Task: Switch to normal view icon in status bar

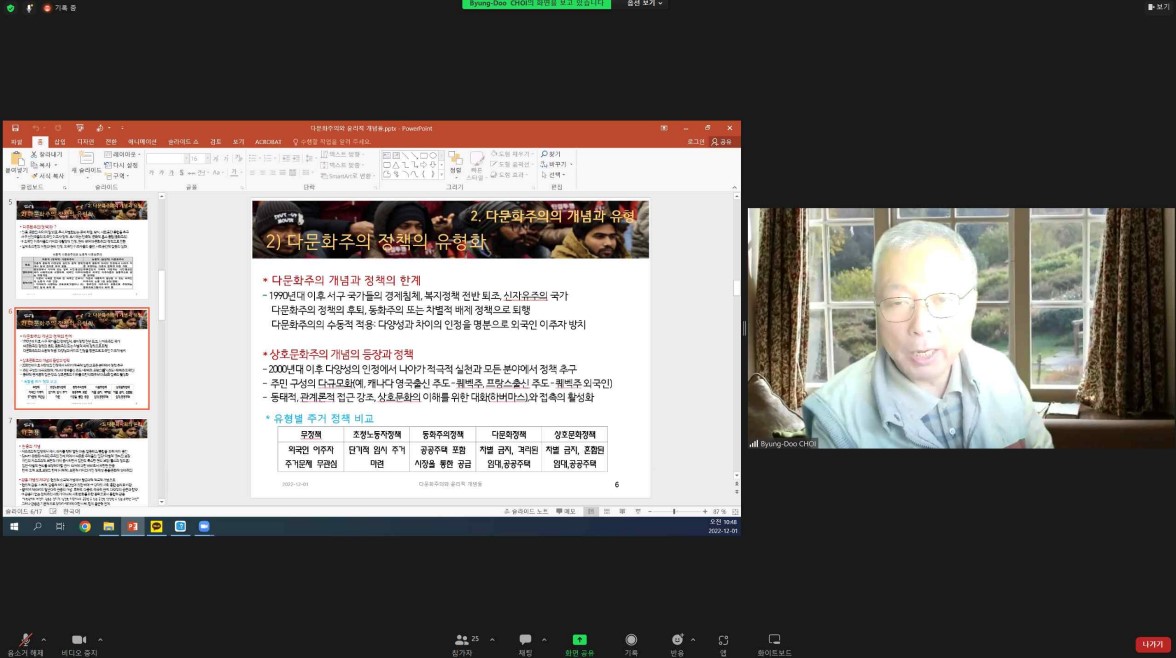Action: [x=591, y=512]
